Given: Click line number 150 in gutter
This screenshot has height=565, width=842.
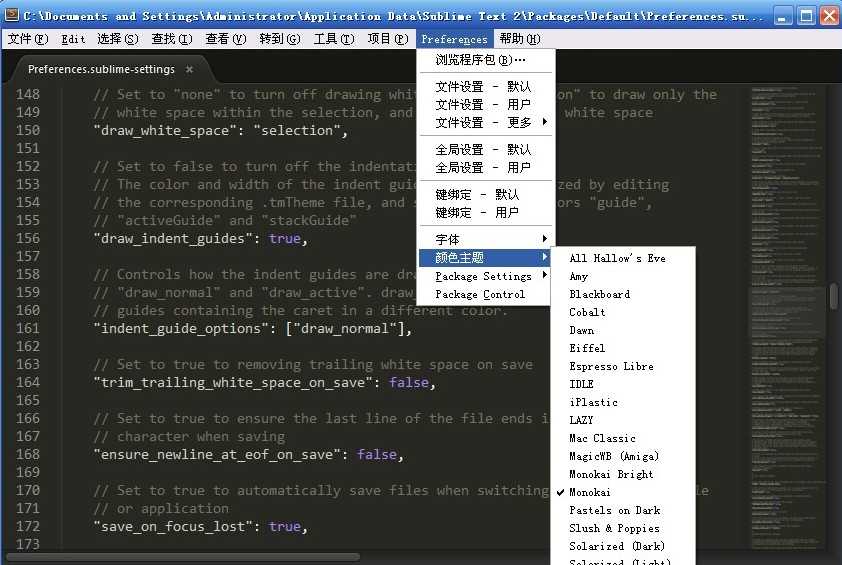Looking at the screenshot, I should point(28,131).
